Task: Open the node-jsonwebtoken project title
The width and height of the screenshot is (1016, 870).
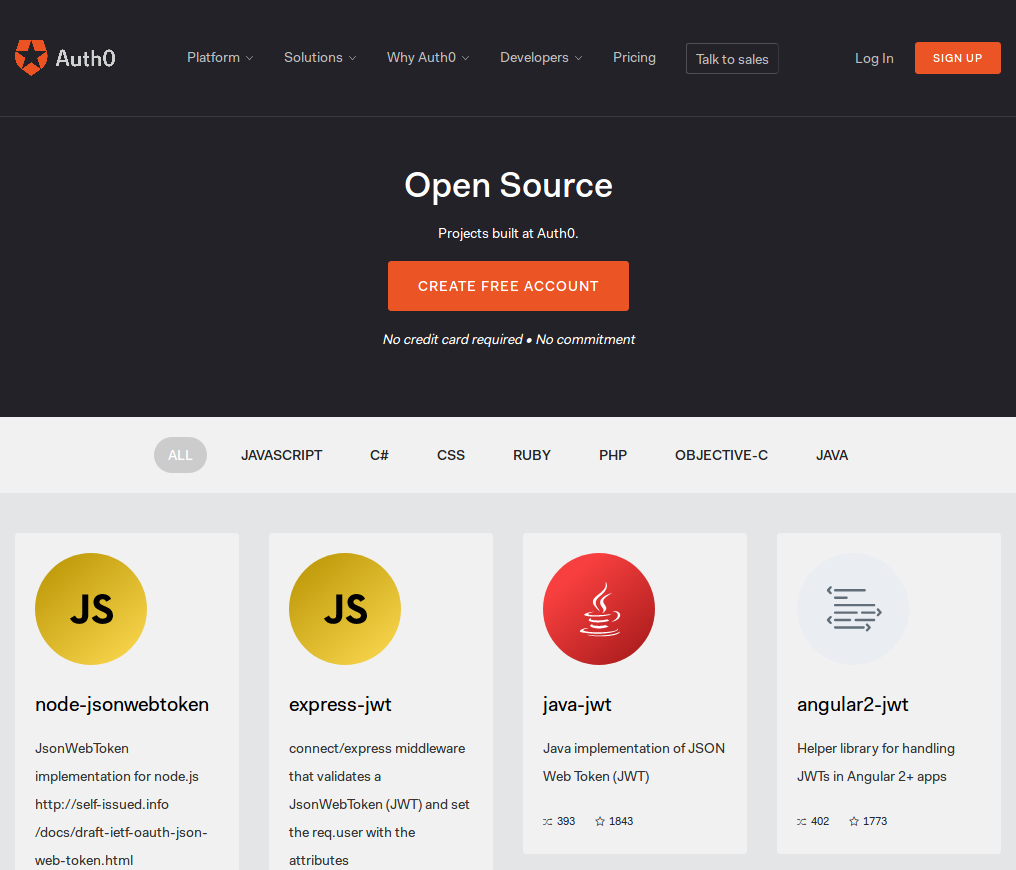Action: tap(122, 704)
